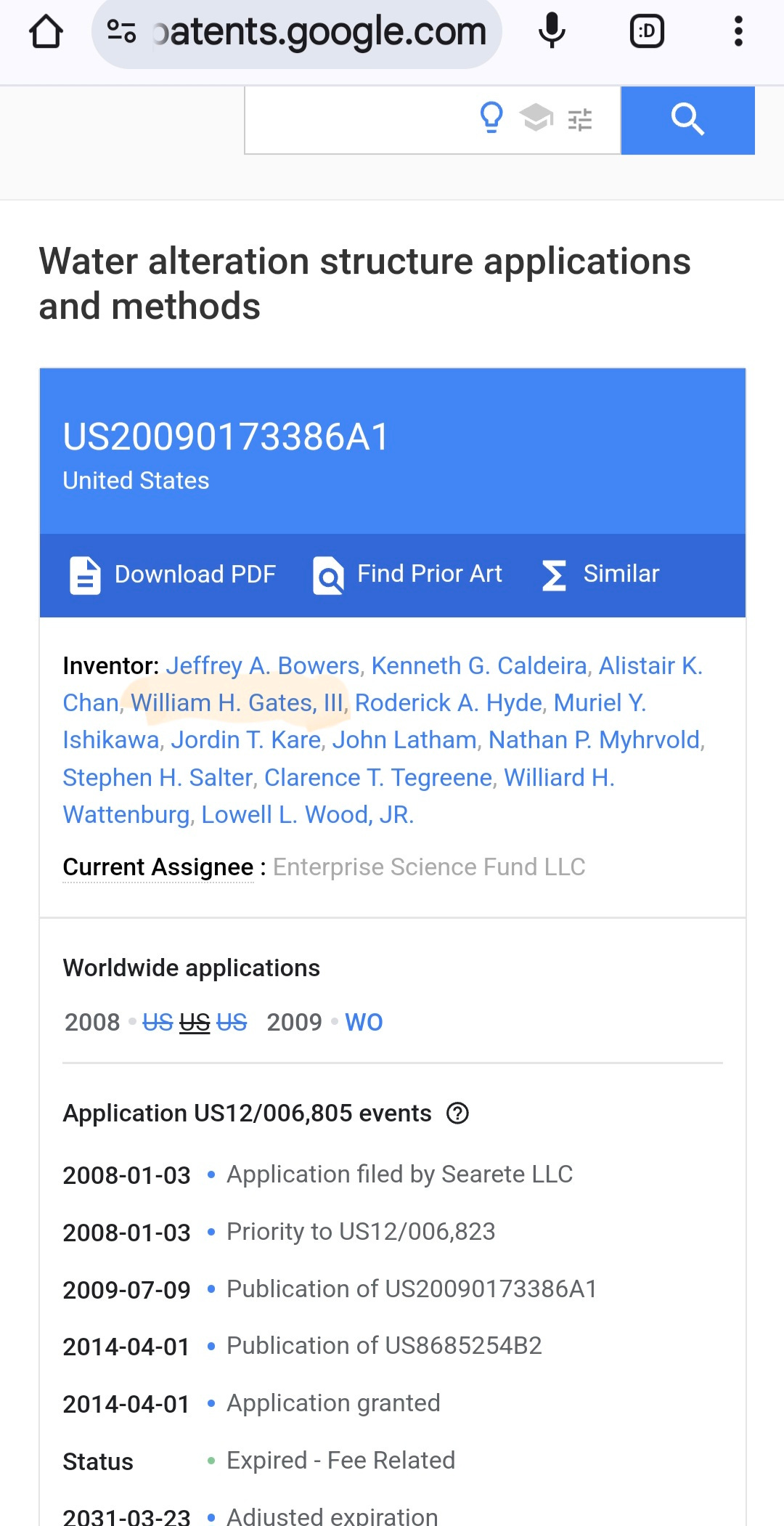784x1526 pixels.
Task: Click Priority to US12/006,823 event
Action: 361,1231
